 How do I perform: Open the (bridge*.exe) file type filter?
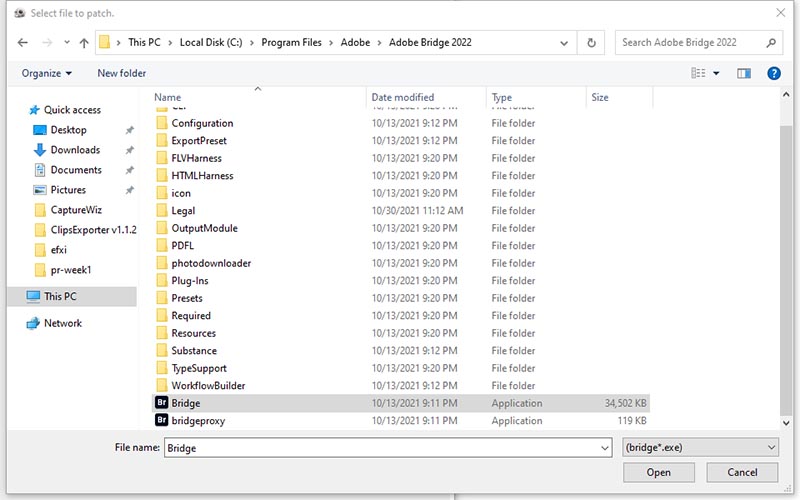pyautogui.click(x=700, y=448)
